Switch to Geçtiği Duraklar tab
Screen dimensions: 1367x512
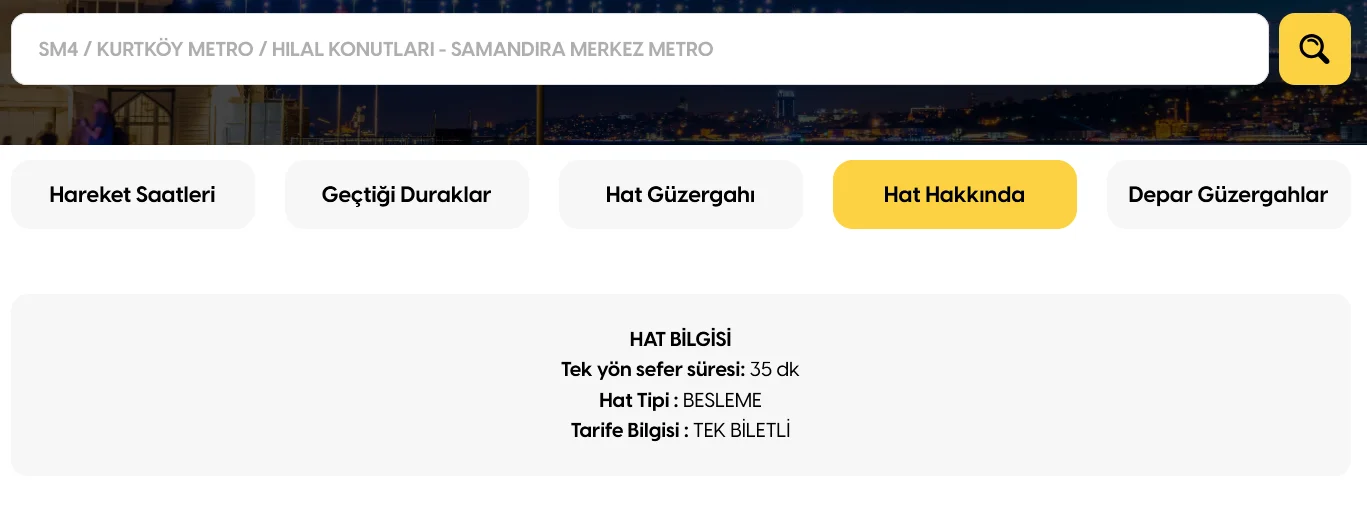[406, 195]
